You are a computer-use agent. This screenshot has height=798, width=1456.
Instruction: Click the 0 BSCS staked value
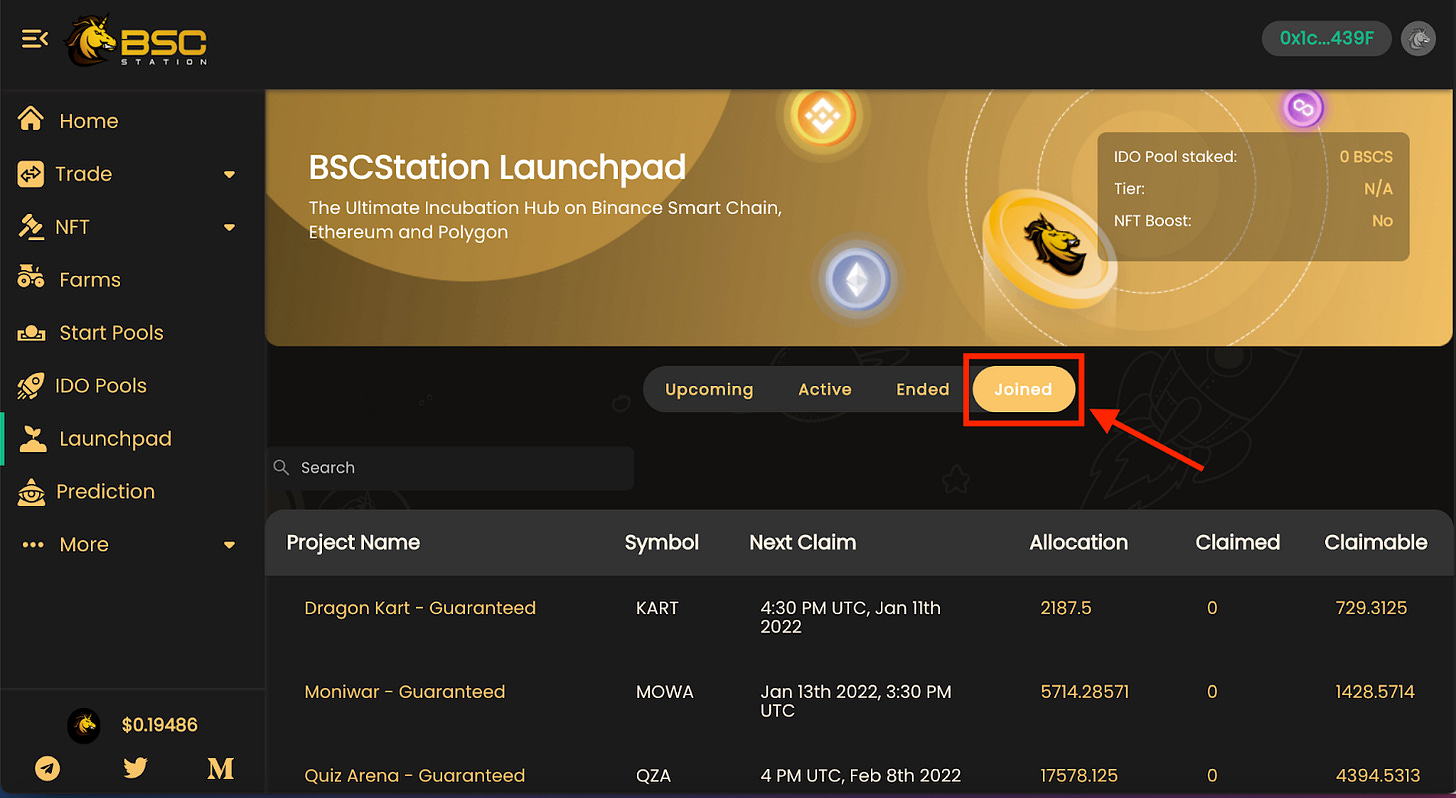pyautogui.click(x=1366, y=157)
